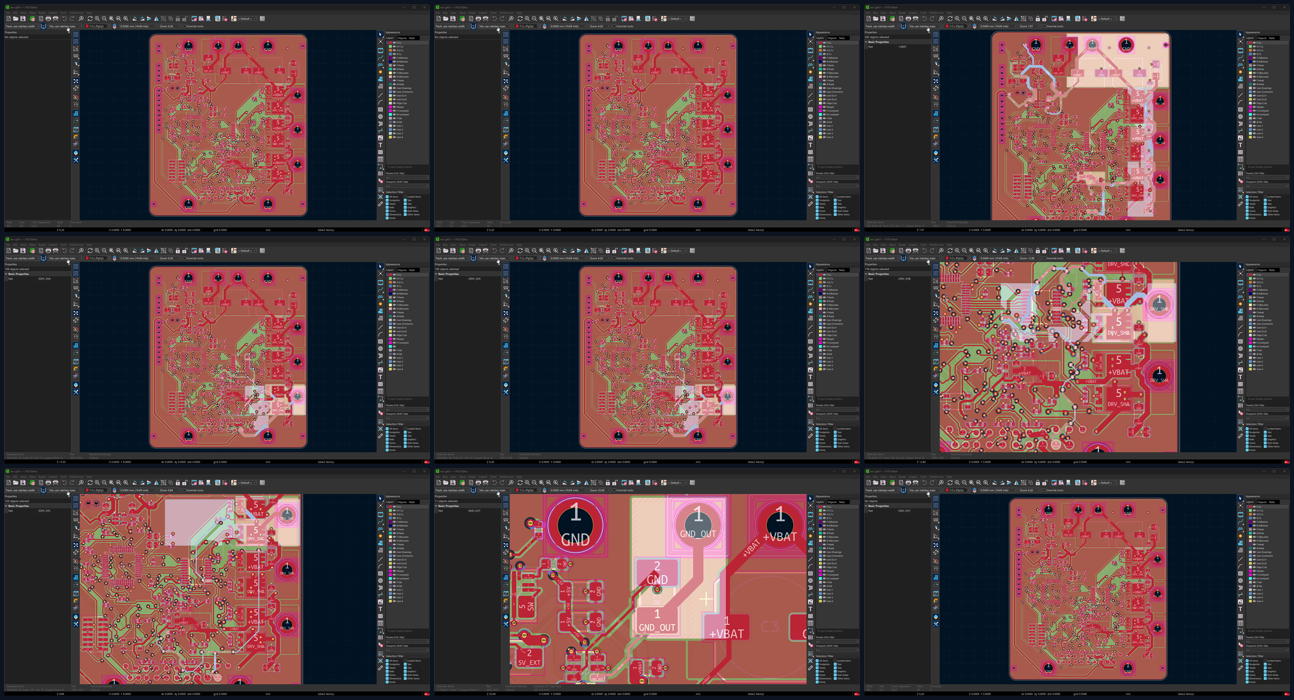Open via size dropdown in top-center window

495,26
